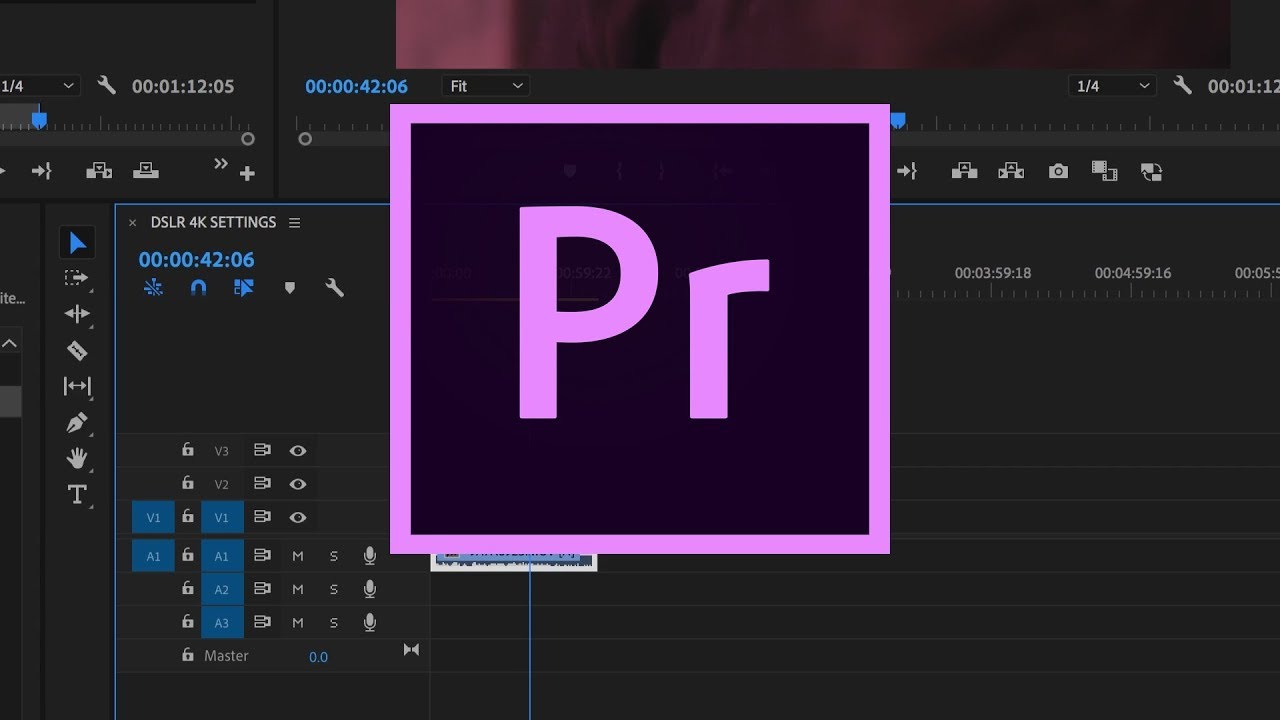Click program monitor blue timecode 00:00:42:06
Viewport: 1280px width, 720px height.
click(357, 87)
